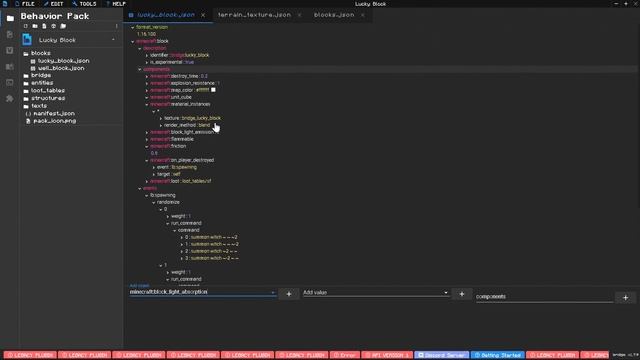Open pack_icon.png in the explorer

55,121
